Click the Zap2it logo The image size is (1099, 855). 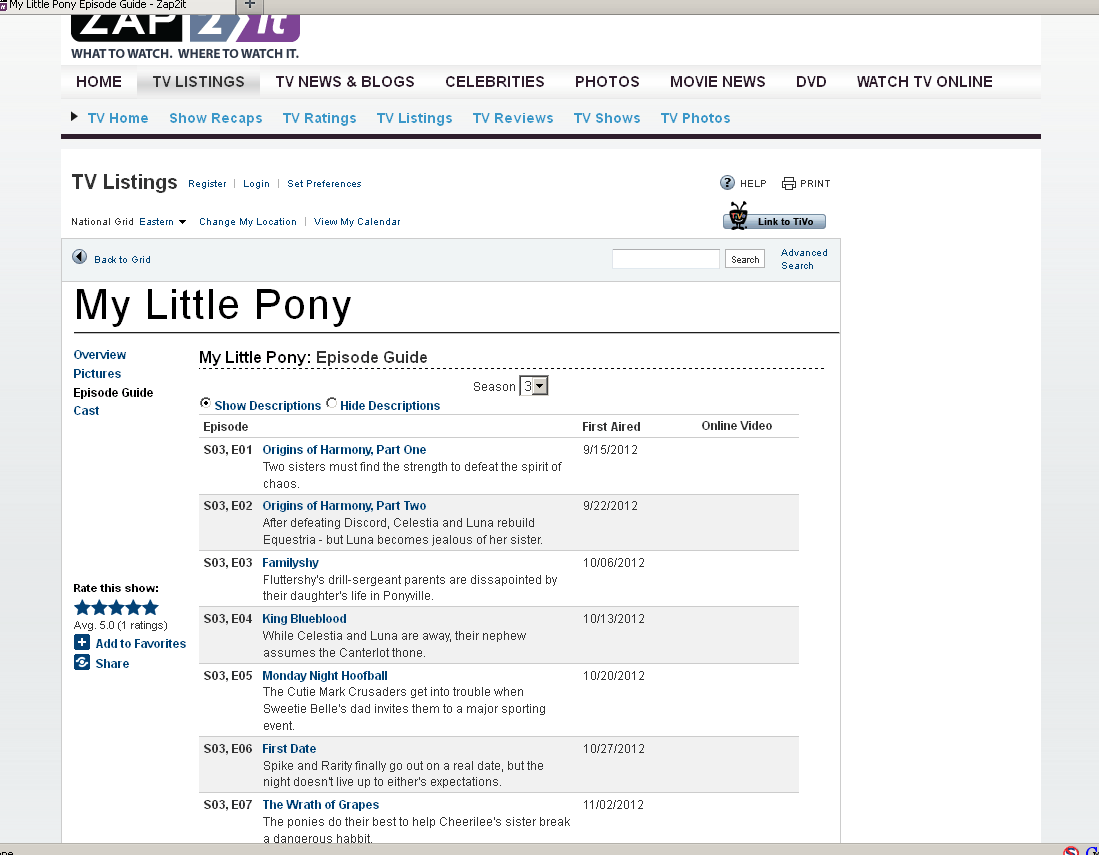[185, 29]
